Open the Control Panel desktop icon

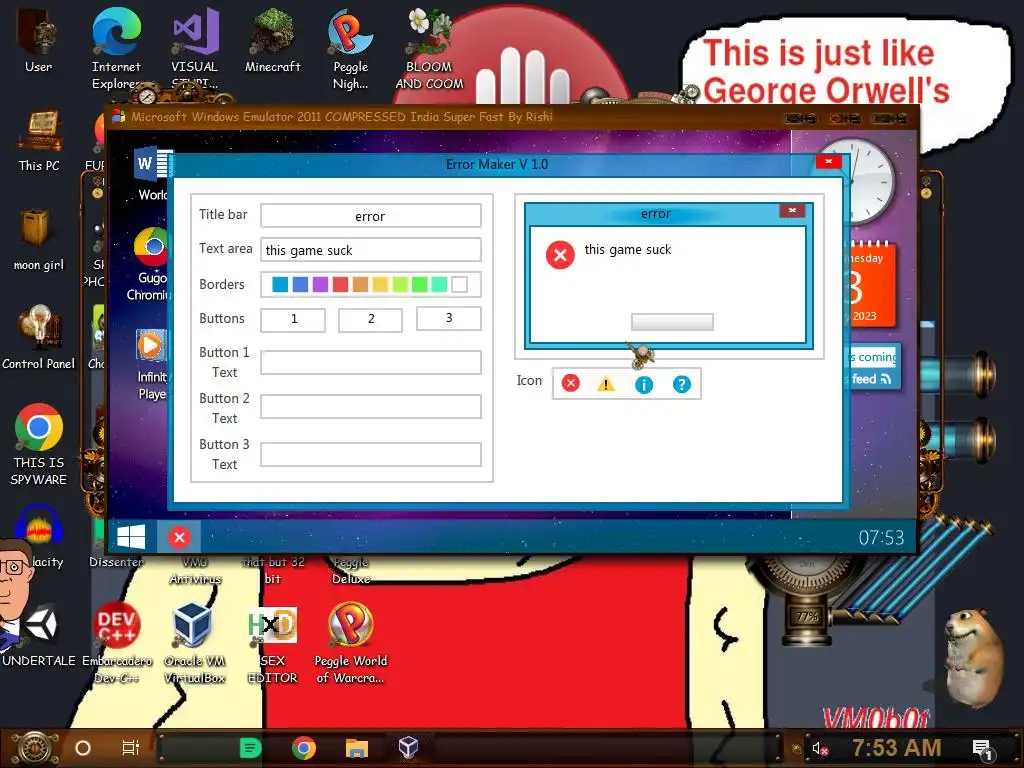[39, 338]
